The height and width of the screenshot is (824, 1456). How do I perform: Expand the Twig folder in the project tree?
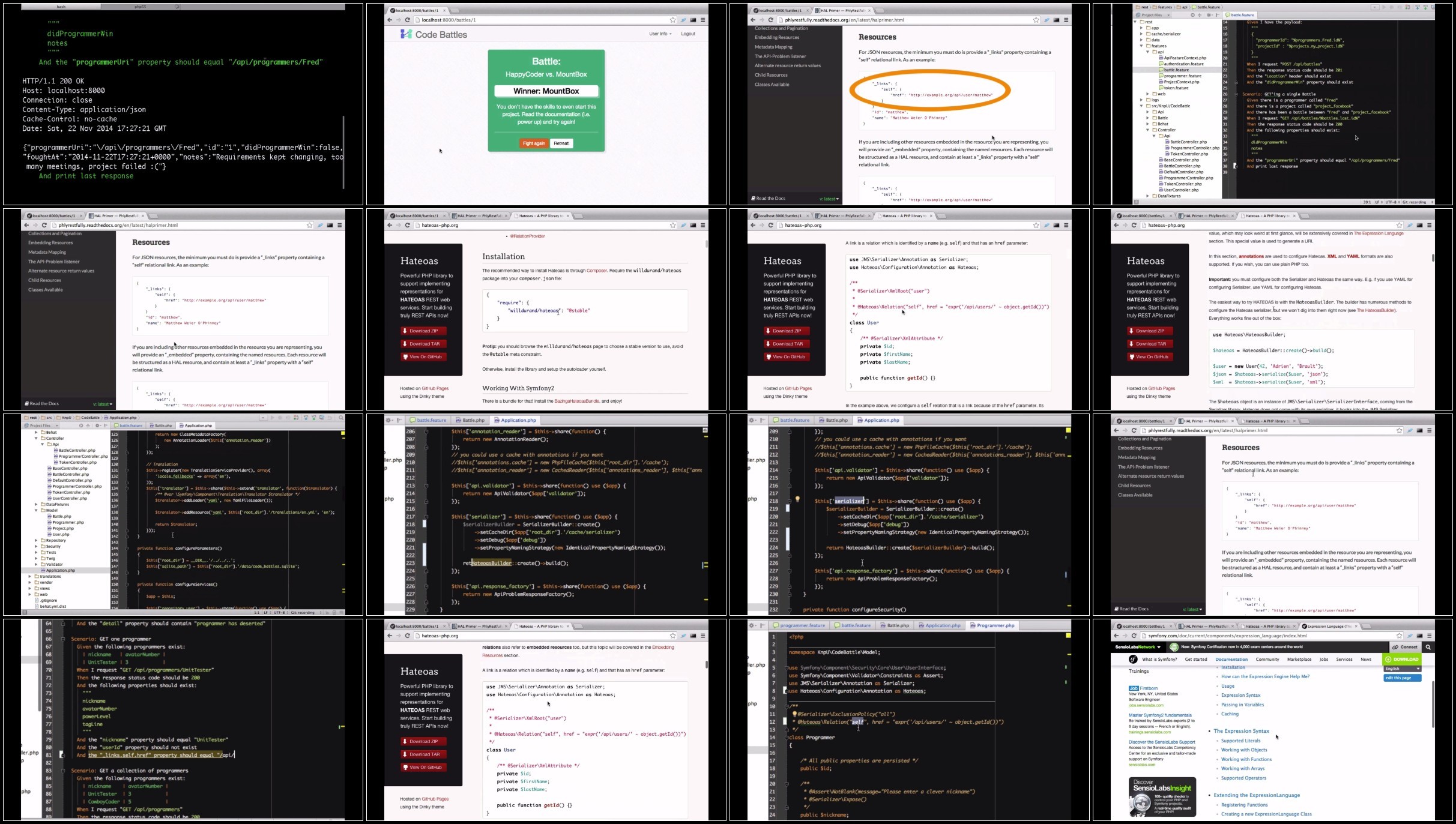point(36,558)
